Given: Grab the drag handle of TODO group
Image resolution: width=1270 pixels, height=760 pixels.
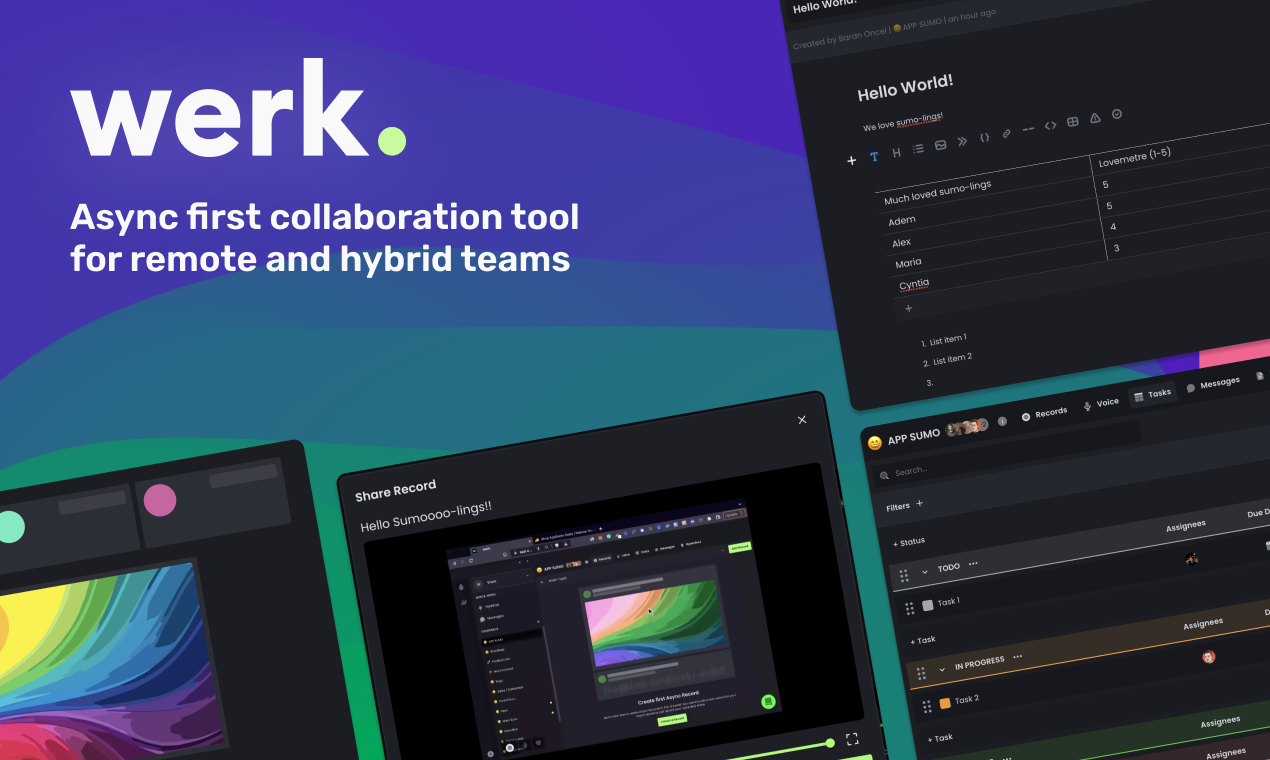Looking at the screenshot, I should point(904,575).
